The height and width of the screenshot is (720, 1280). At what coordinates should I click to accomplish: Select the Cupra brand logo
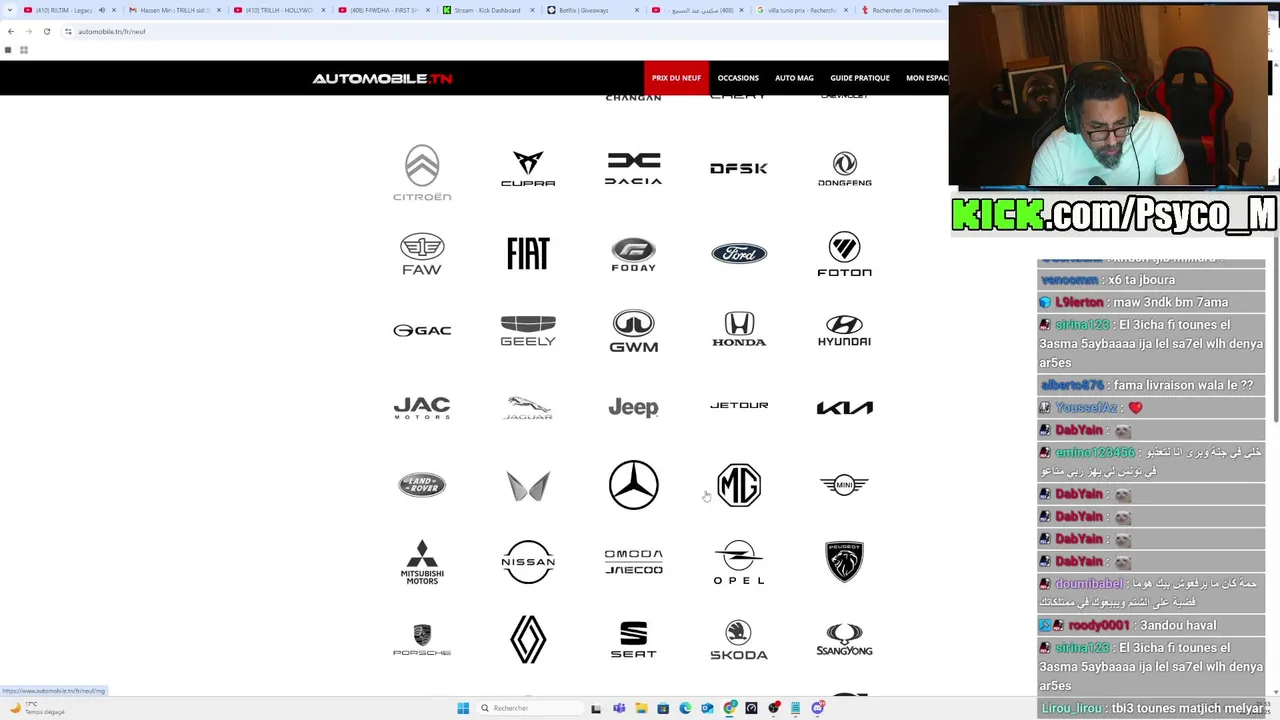tap(528, 169)
